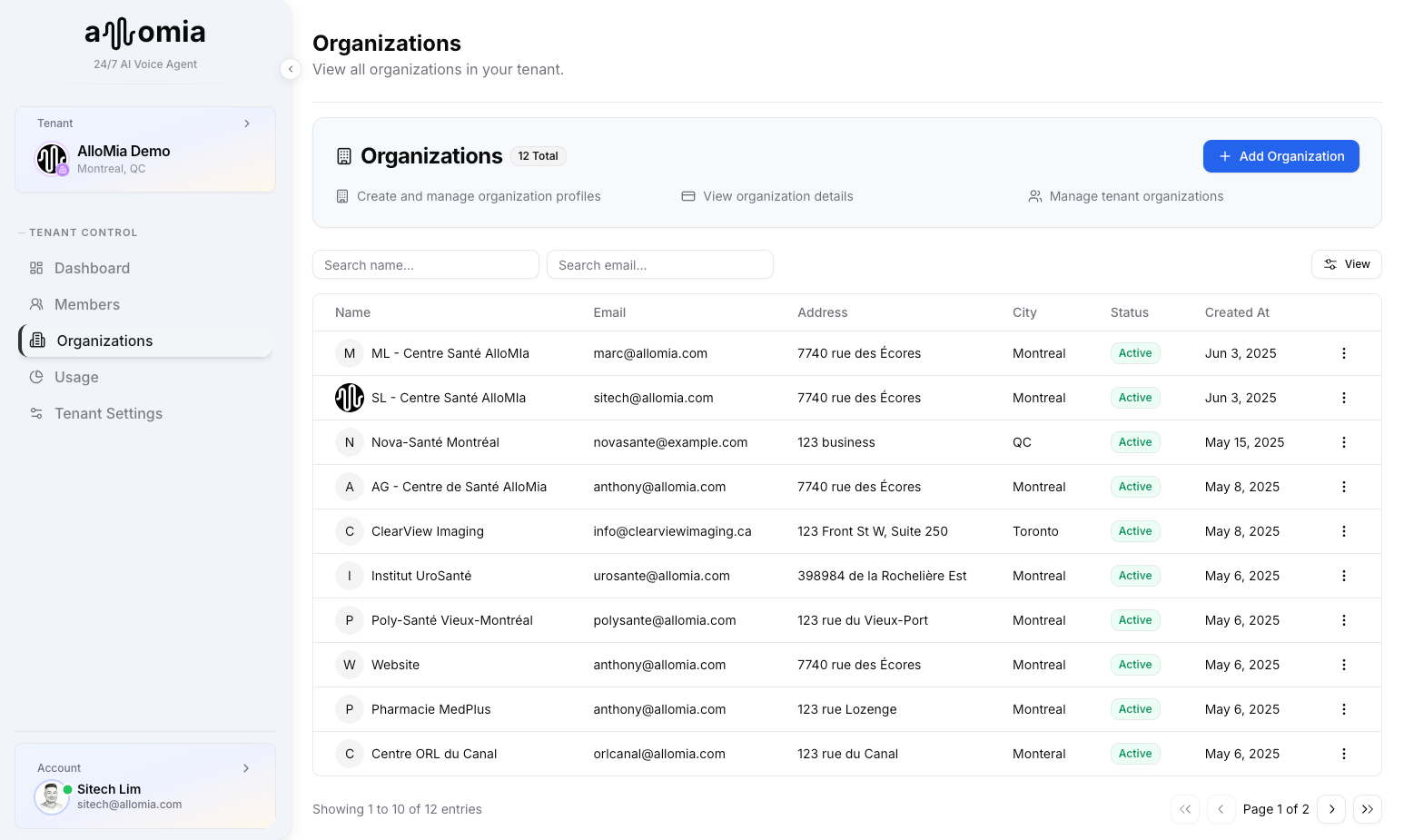Viewport: 1404px width, 840px height.
Task: Click the Search email input field
Action: click(x=659, y=264)
